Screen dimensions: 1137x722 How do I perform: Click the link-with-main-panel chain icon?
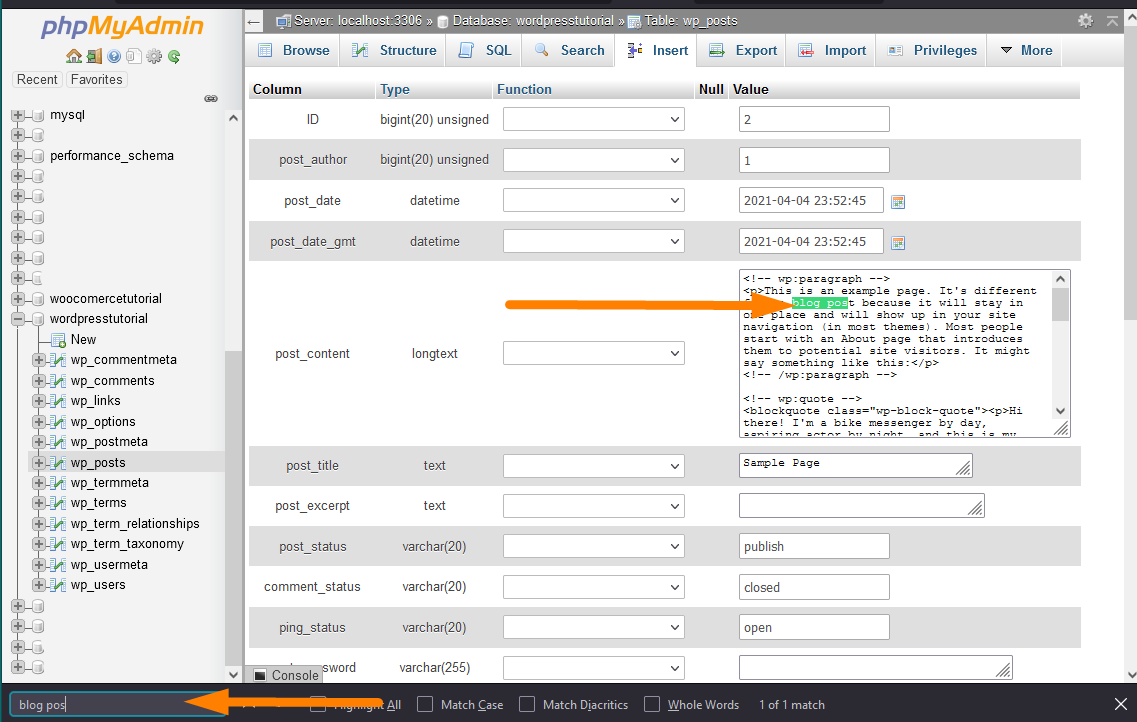[211, 99]
